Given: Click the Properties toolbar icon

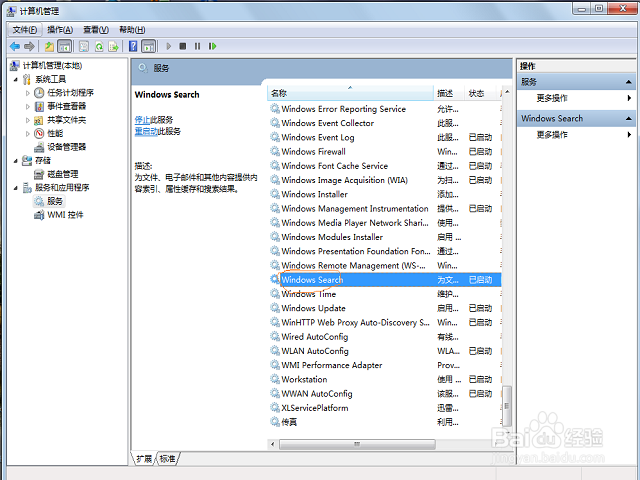Looking at the screenshot, I should click(x=84, y=47).
